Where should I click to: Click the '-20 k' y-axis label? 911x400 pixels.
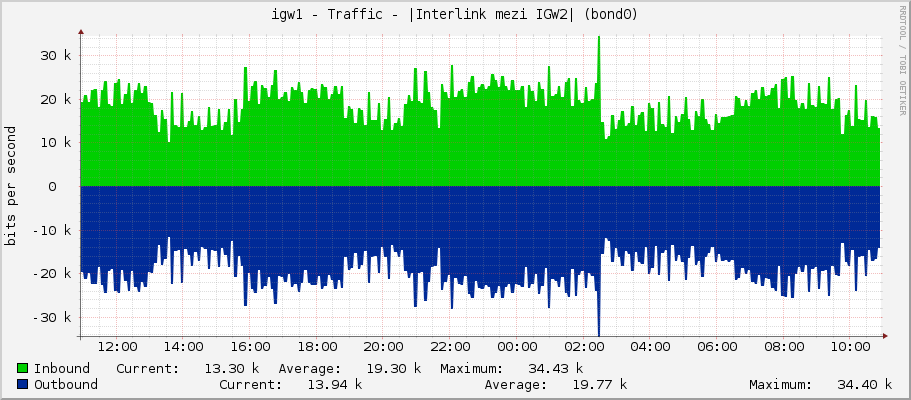52,274
